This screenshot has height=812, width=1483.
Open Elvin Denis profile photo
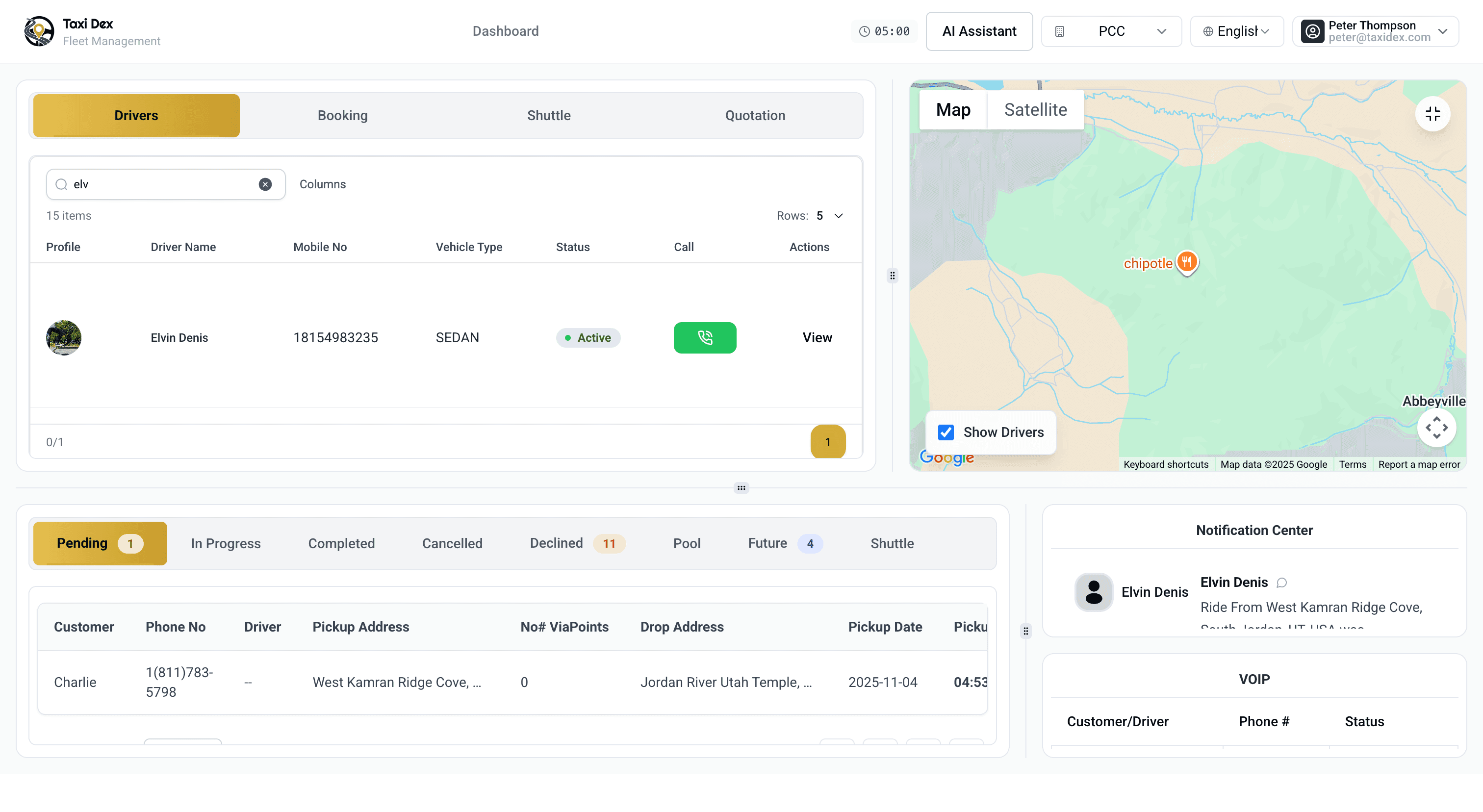[63, 338]
